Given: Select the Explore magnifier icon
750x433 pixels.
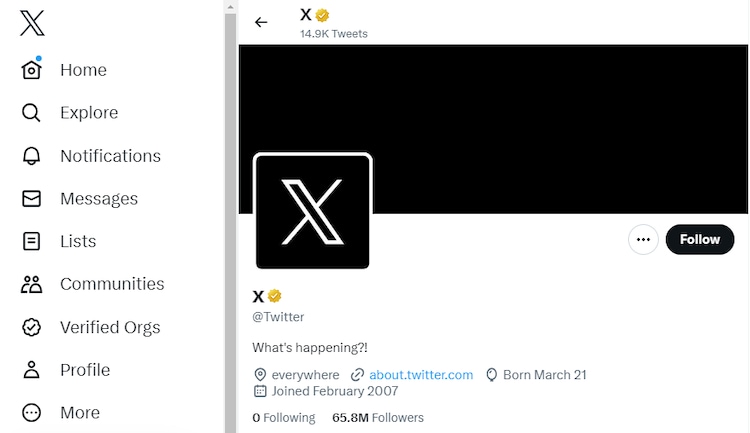Looking at the screenshot, I should pos(32,113).
